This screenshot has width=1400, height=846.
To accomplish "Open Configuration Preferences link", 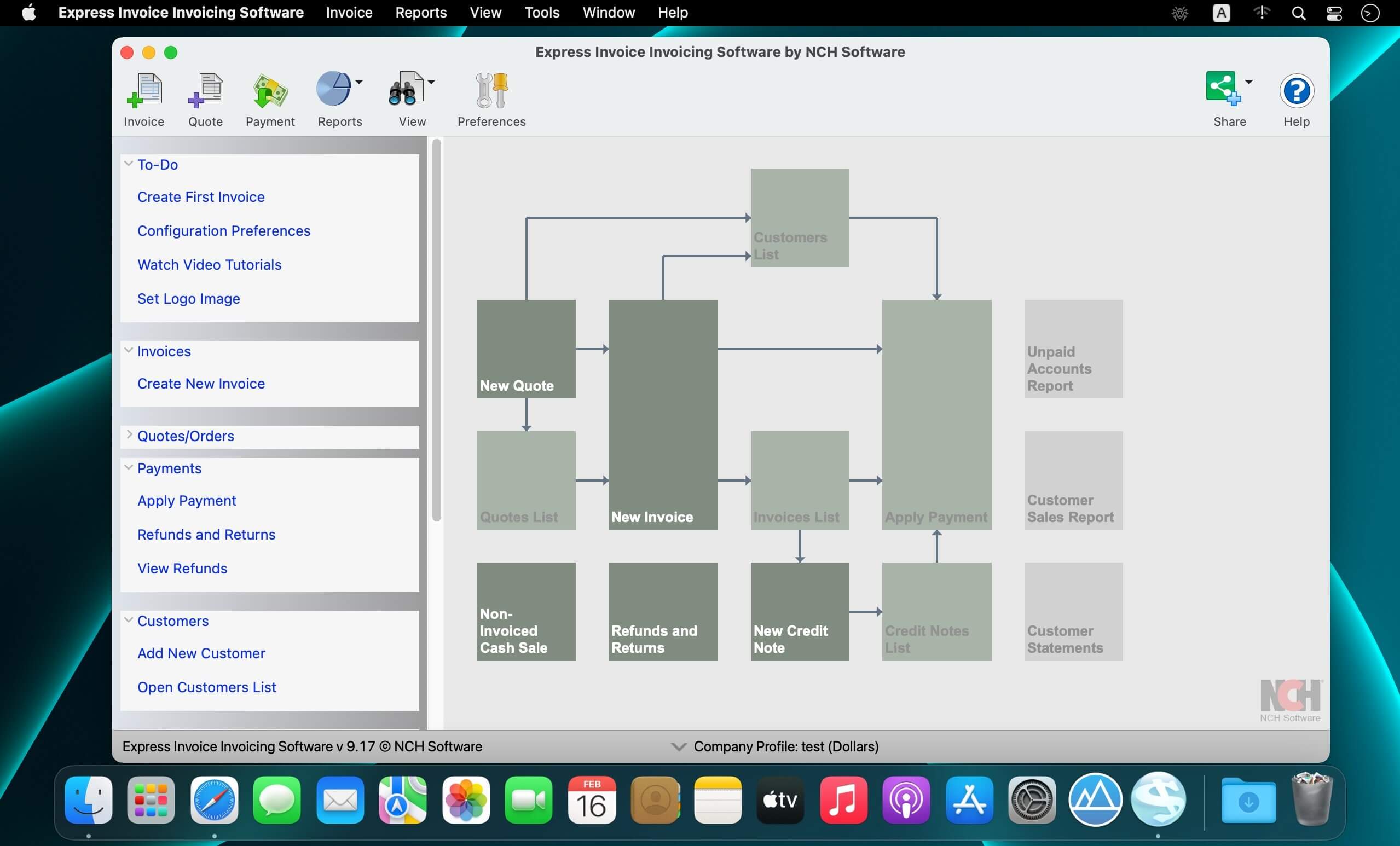I will click(x=224, y=231).
